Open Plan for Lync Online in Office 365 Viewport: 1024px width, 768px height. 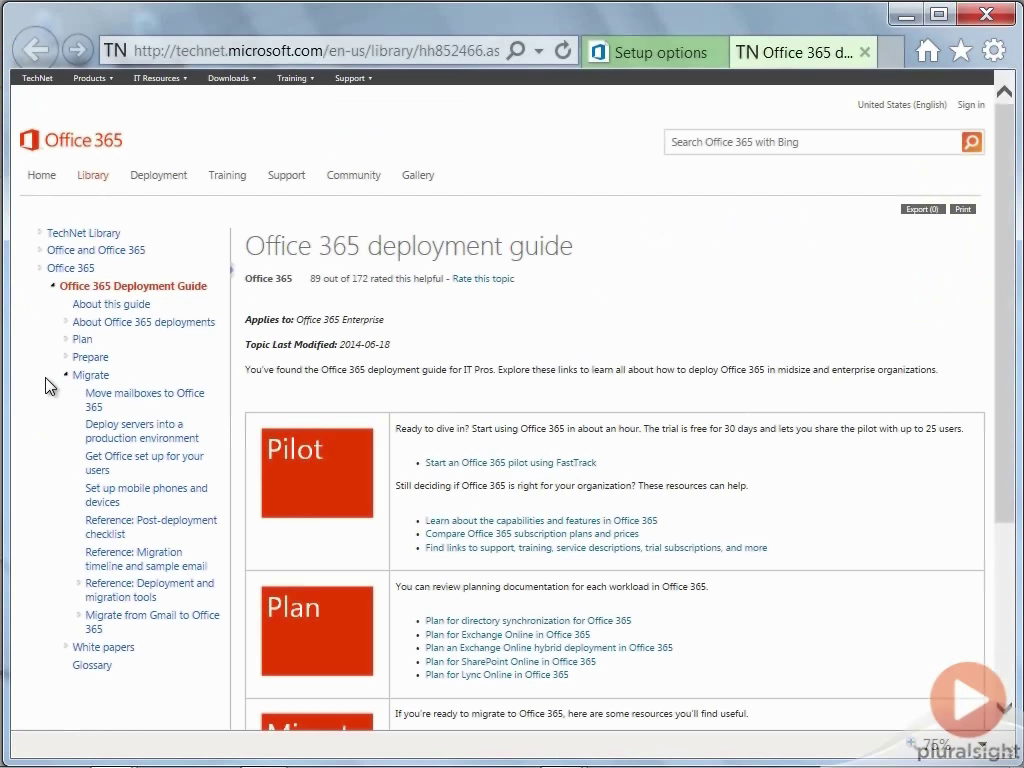tap(497, 675)
